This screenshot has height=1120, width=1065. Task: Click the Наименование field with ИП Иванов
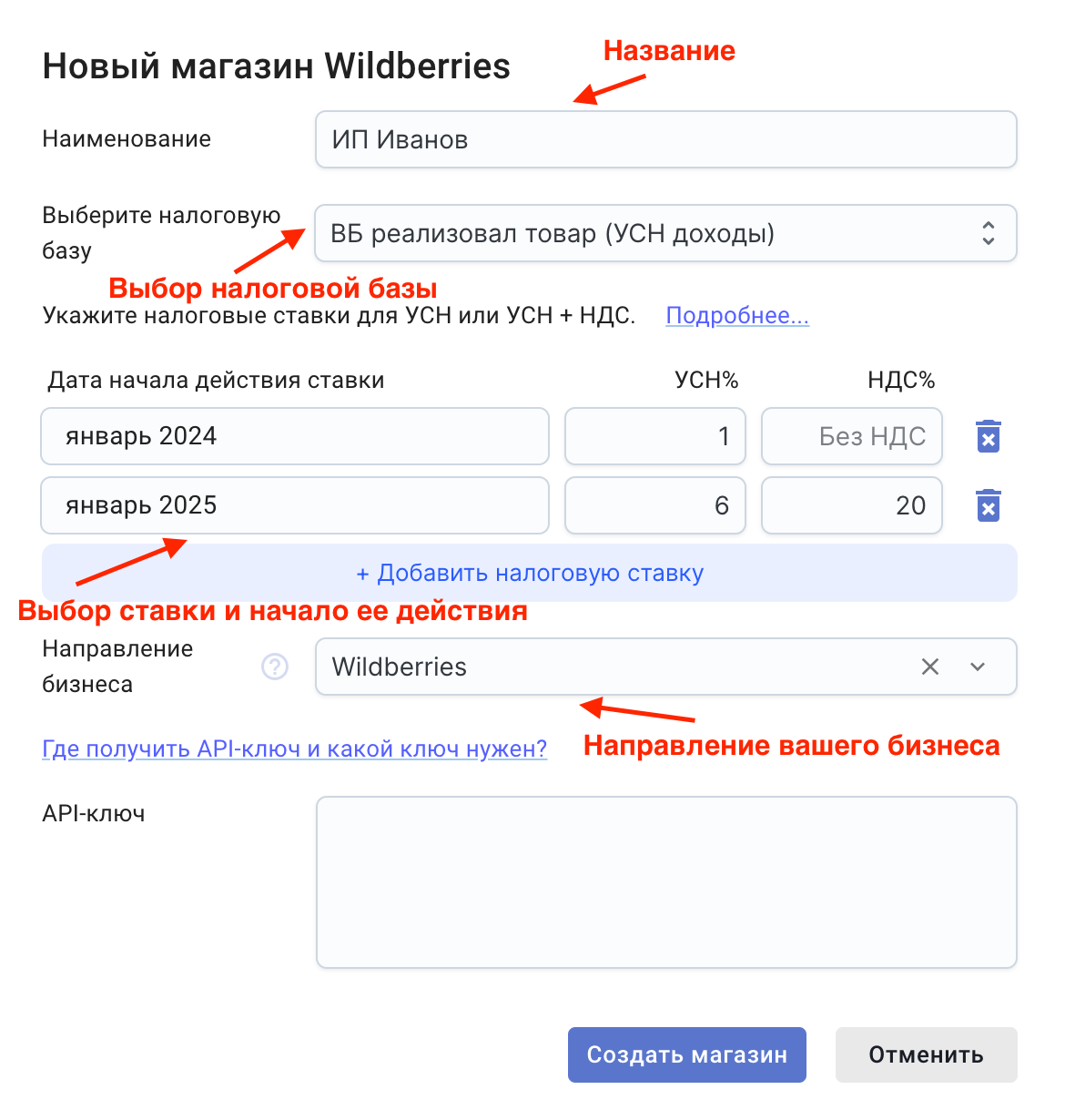[665, 139]
